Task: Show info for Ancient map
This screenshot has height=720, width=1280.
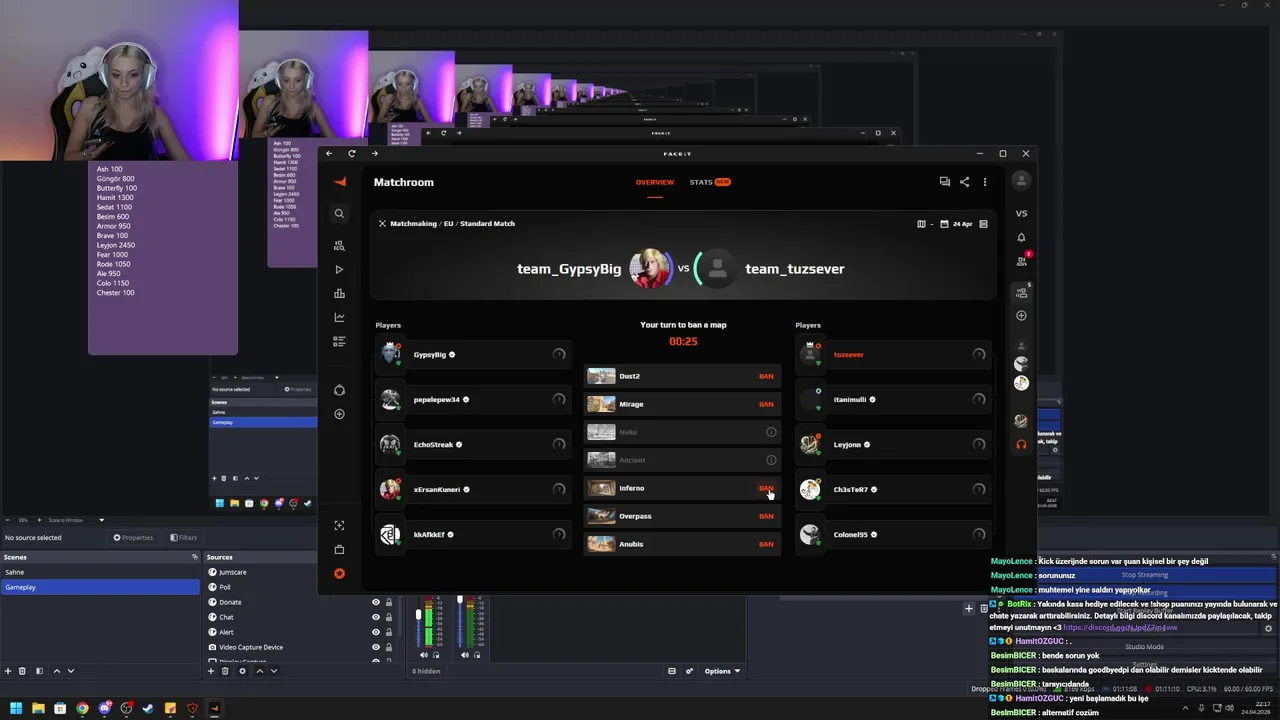Action: 771,460
